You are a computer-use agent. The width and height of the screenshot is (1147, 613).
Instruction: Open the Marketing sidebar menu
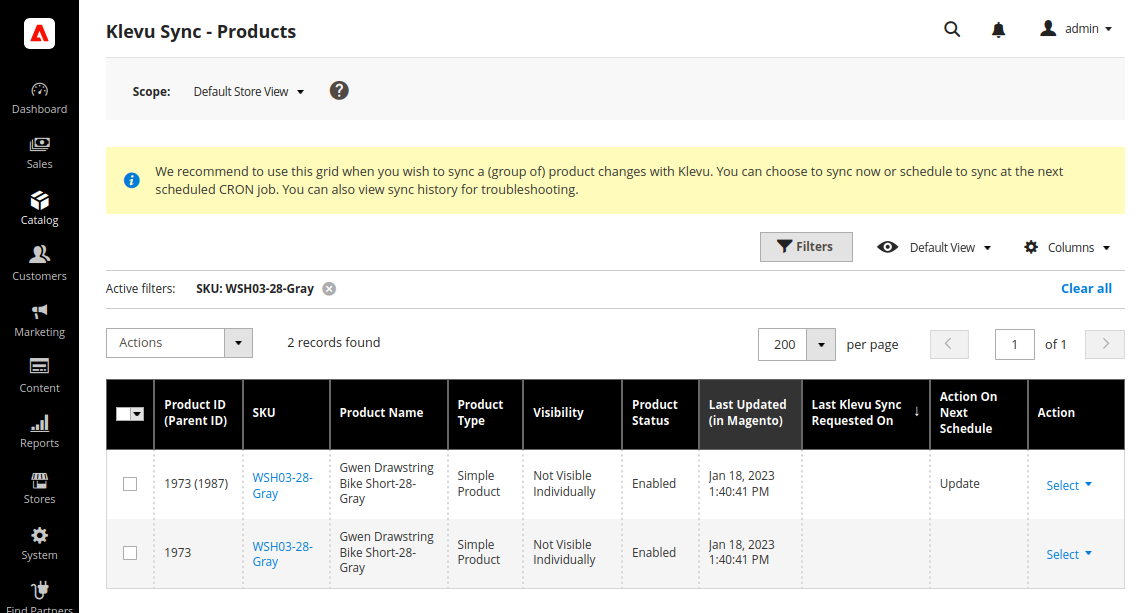(40, 320)
